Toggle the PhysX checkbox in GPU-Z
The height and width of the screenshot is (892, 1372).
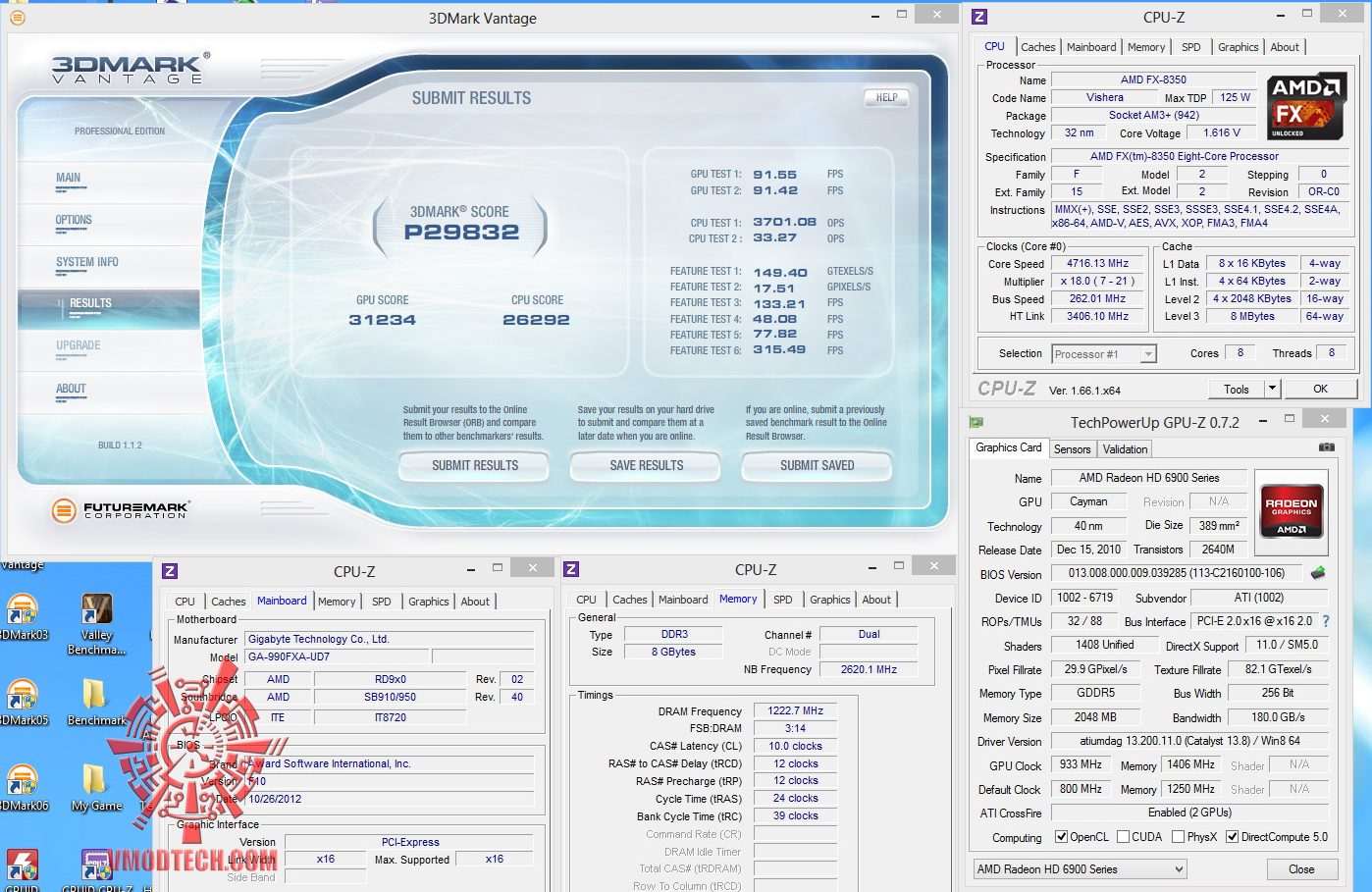1178,837
